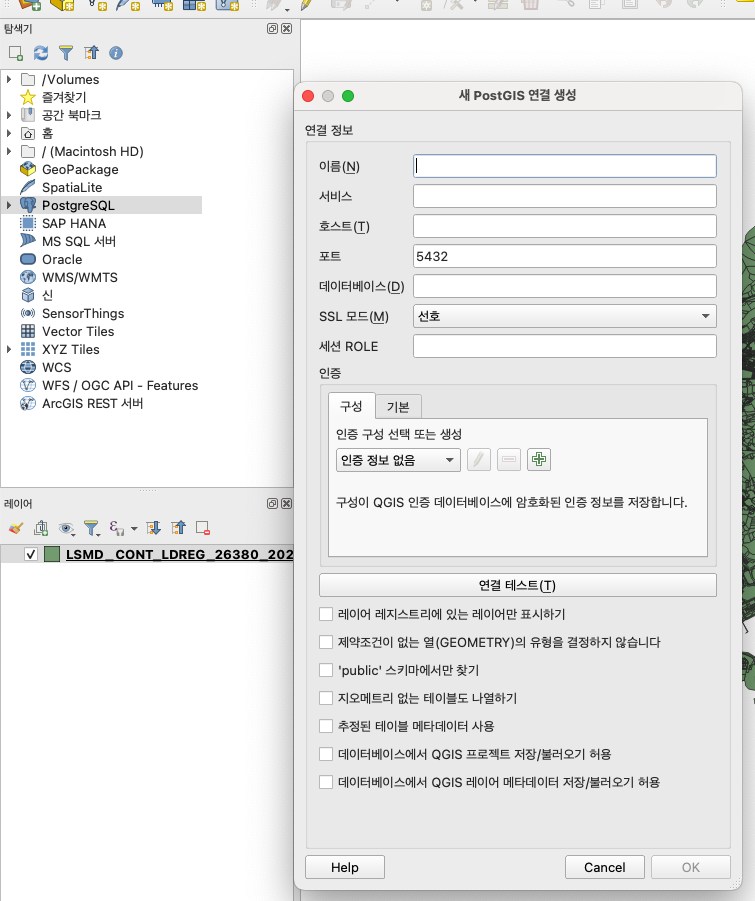Click Add Group icon in Layers panel
The height and width of the screenshot is (901, 755).
pos(41,528)
